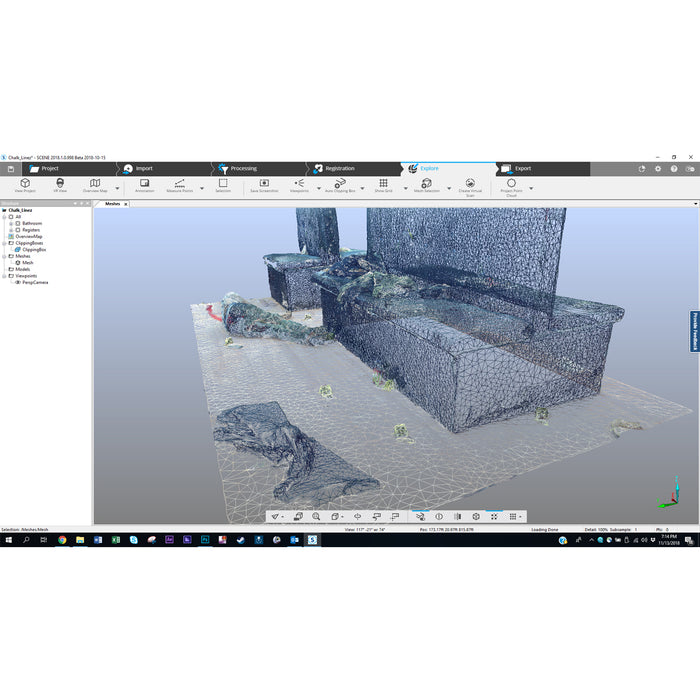Toggle Mesh Selection mode
Image resolution: width=700 pixels, height=700 pixels.
click(x=426, y=185)
